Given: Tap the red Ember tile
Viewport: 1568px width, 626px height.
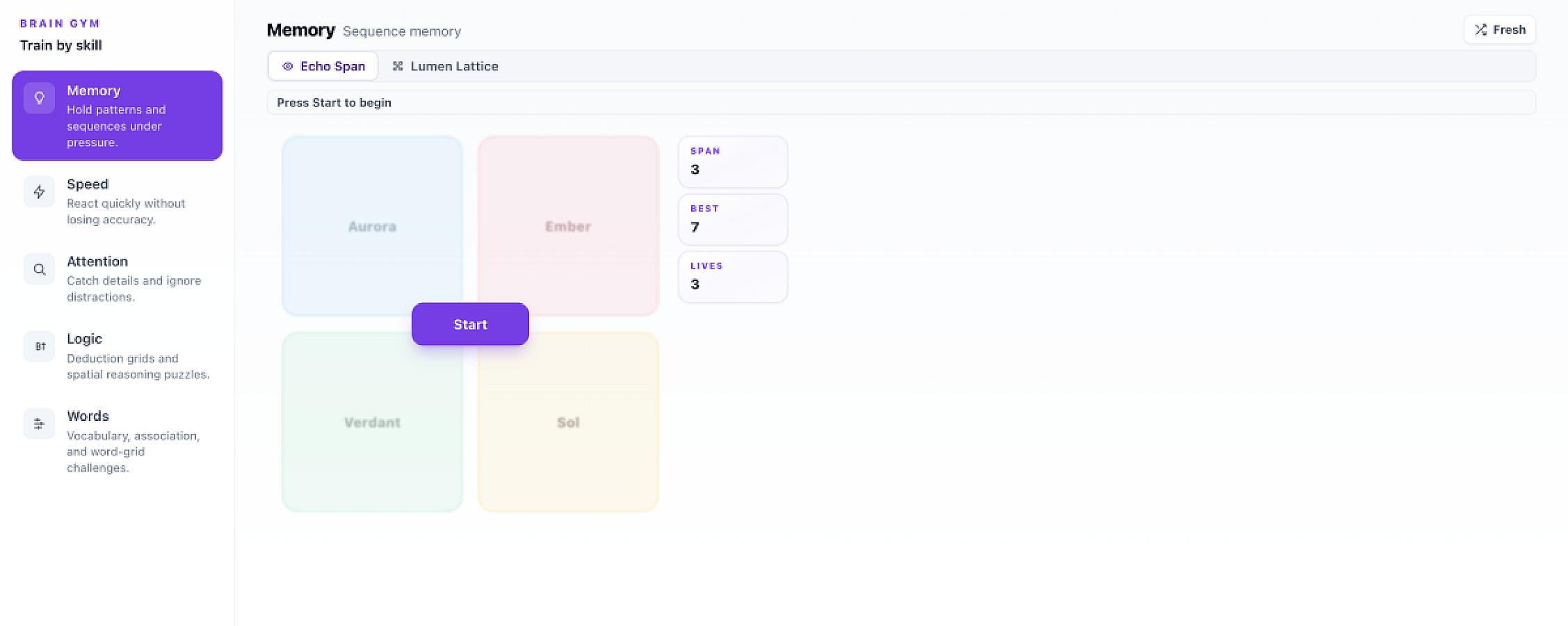Looking at the screenshot, I should click(x=568, y=226).
